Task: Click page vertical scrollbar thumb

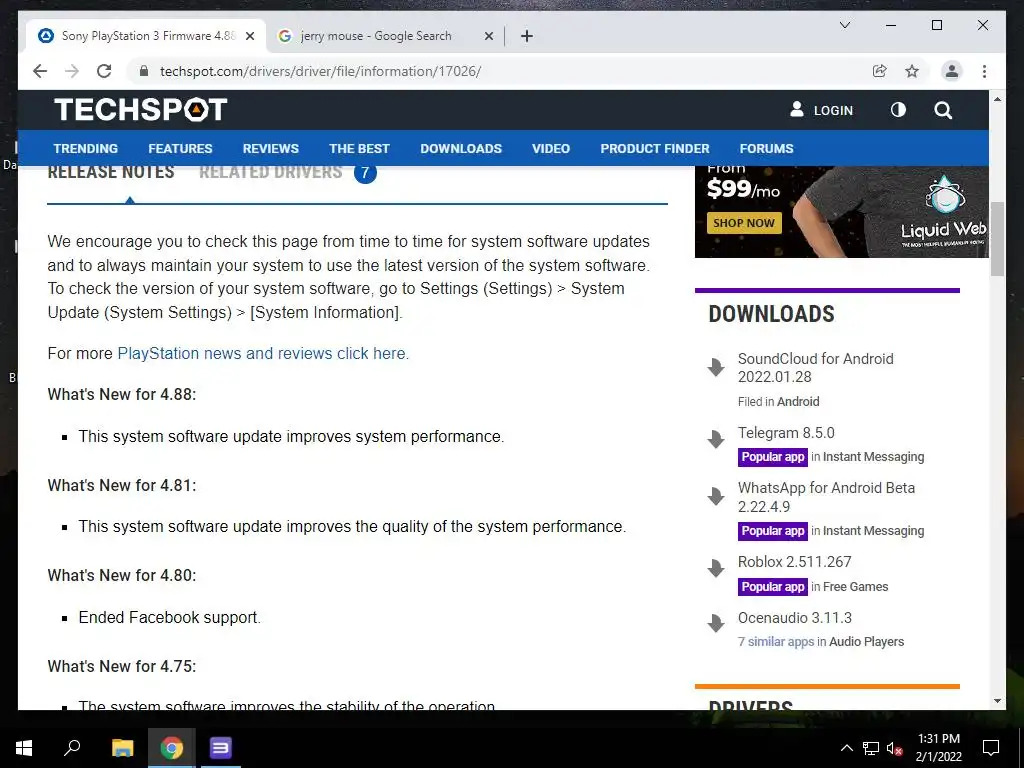Action: (997, 239)
